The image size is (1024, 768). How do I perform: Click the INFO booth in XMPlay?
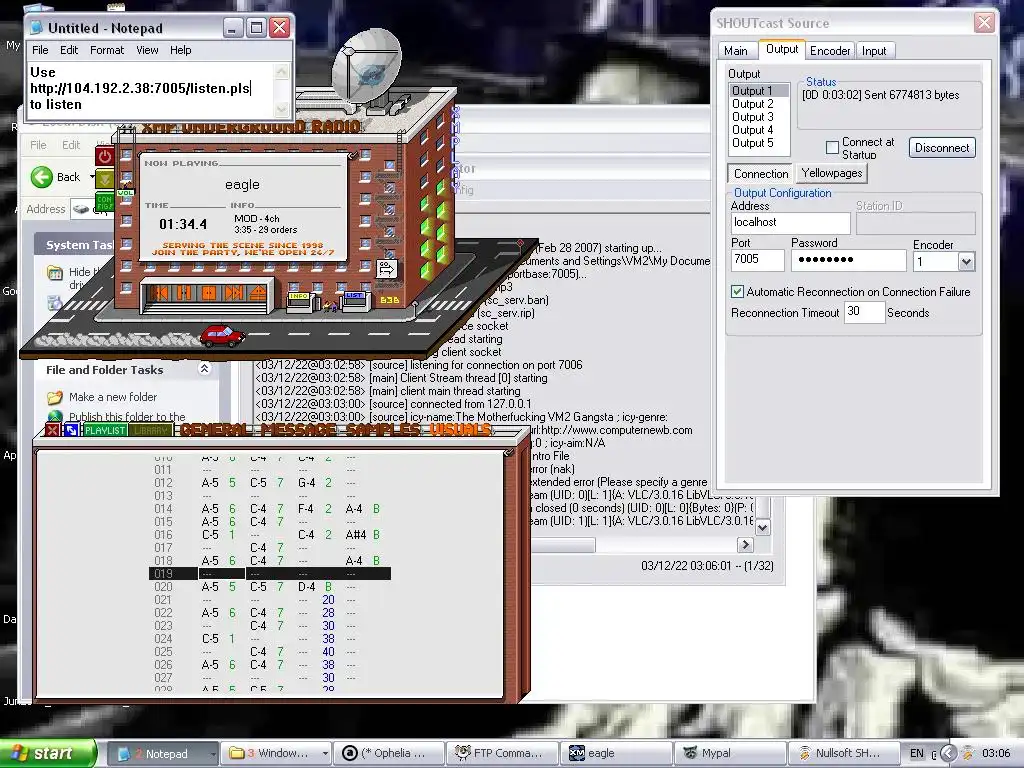pyautogui.click(x=300, y=301)
